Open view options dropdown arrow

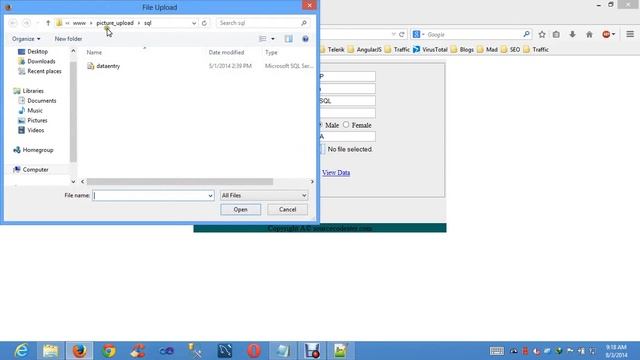click(273, 39)
